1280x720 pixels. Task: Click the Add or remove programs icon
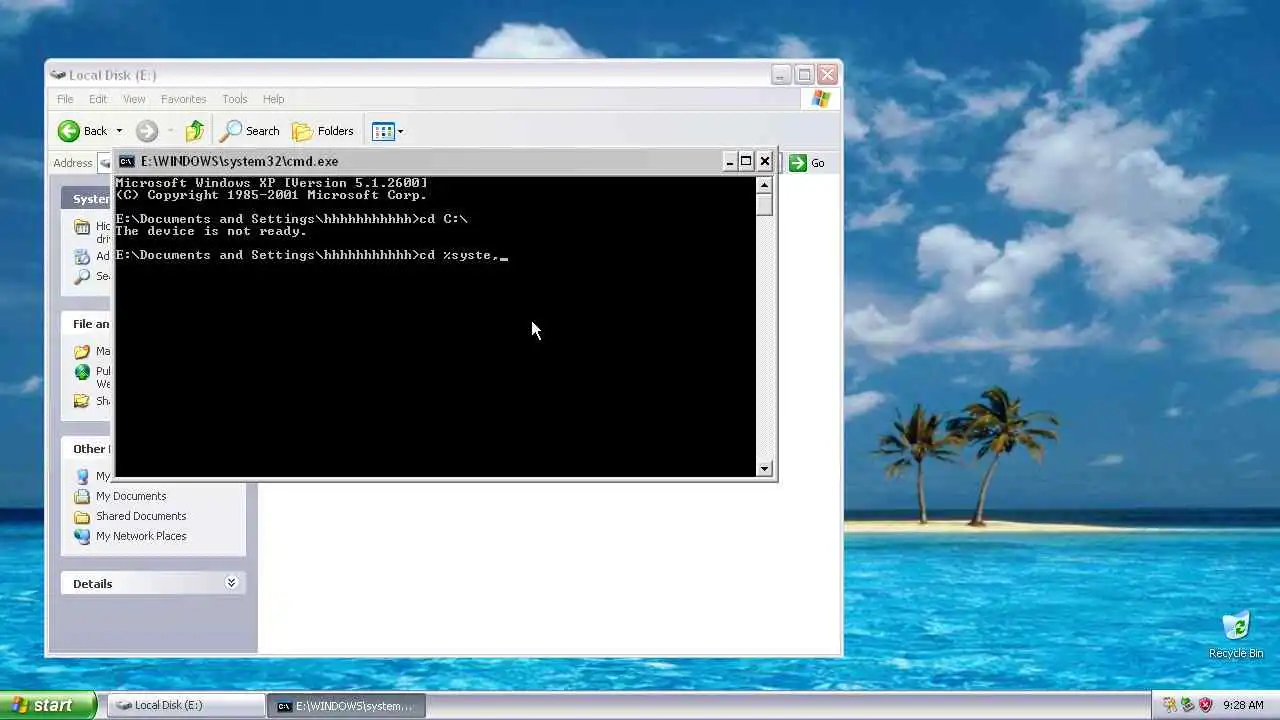(82, 257)
